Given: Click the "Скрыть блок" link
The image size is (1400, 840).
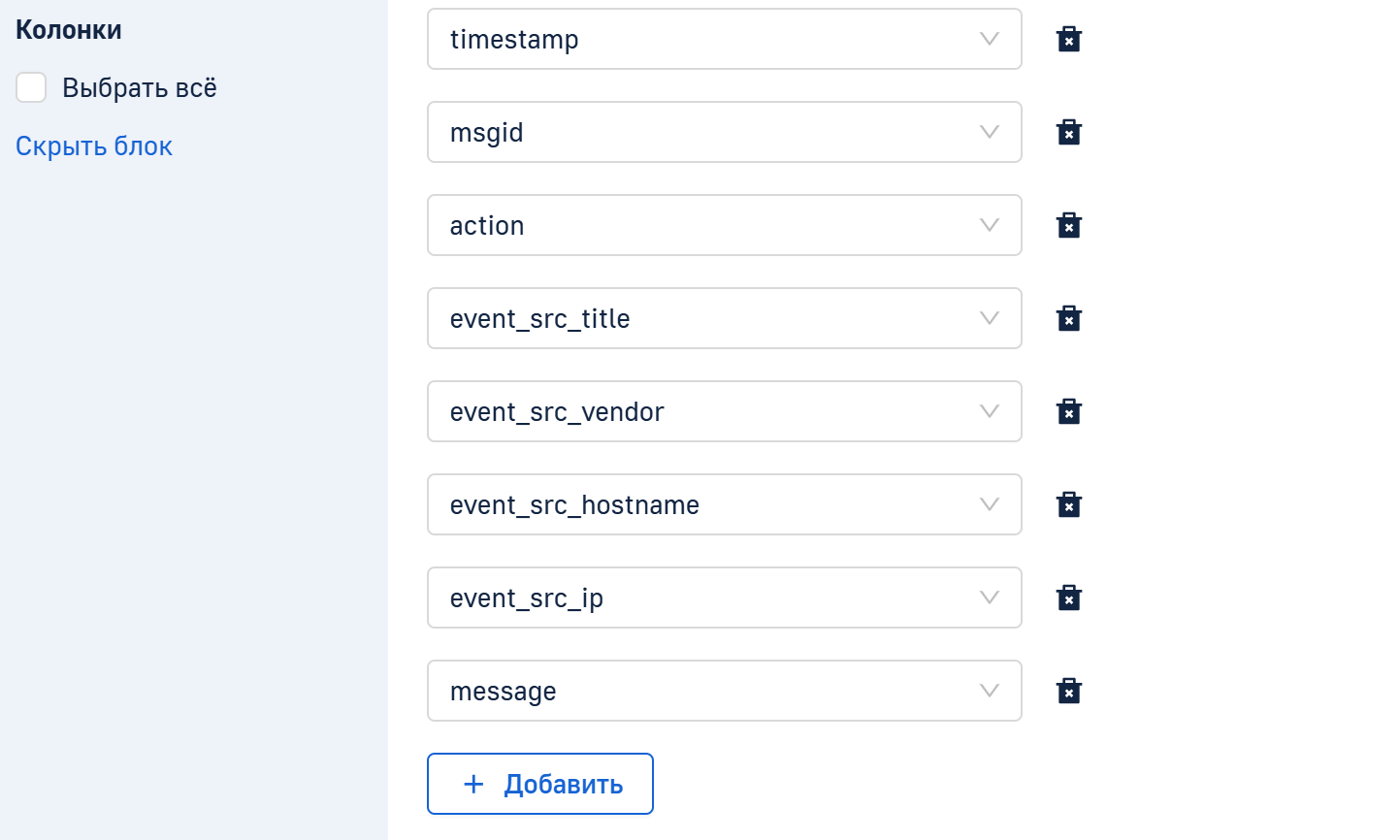Looking at the screenshot, I should (94, 146).
